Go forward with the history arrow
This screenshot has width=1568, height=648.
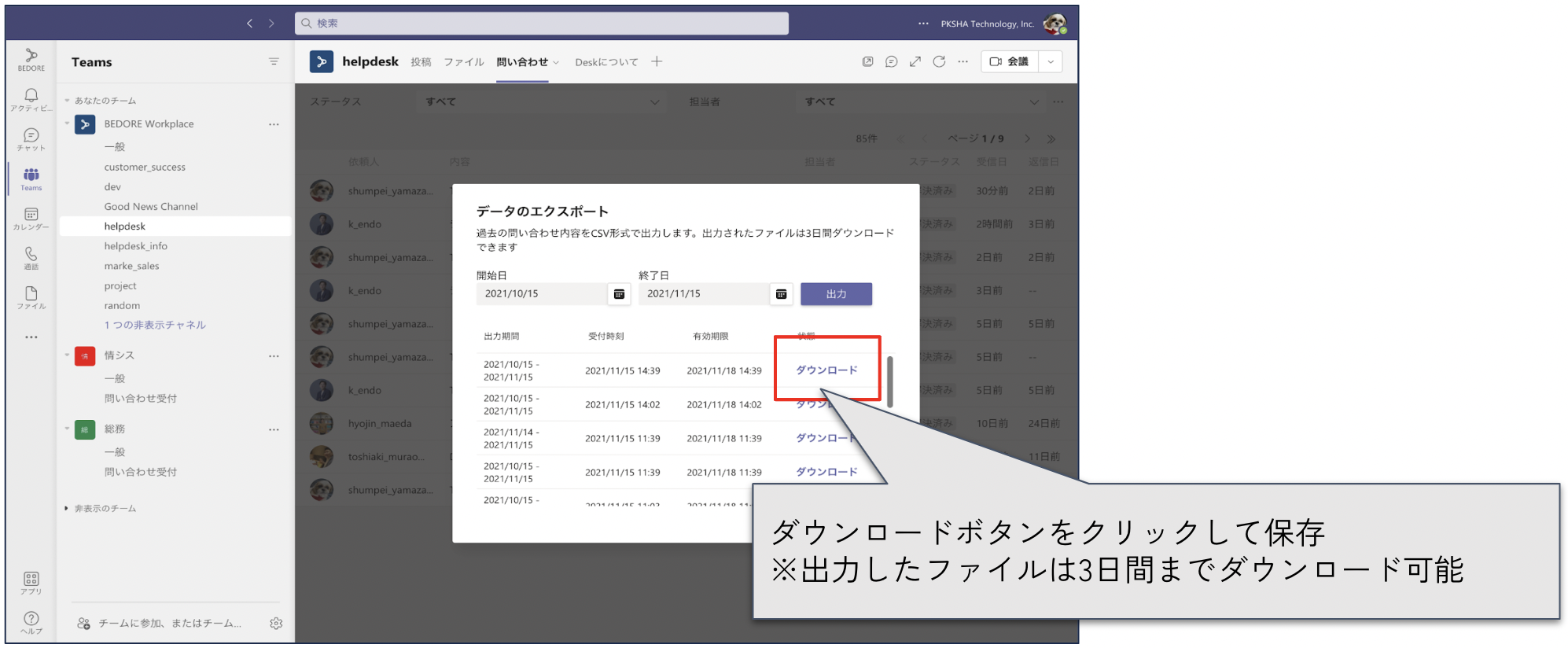click(271, 24)
